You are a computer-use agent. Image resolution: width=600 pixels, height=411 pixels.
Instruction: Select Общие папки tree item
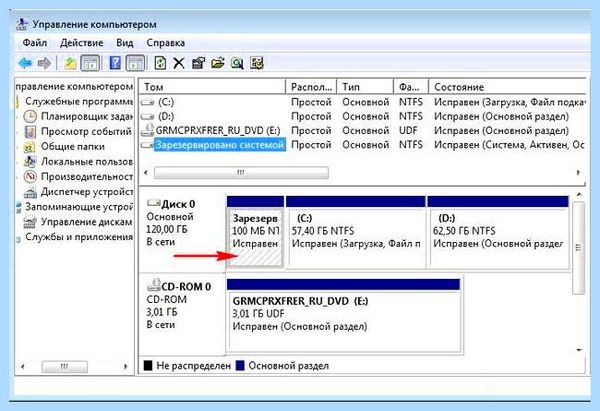pos(73,147)
